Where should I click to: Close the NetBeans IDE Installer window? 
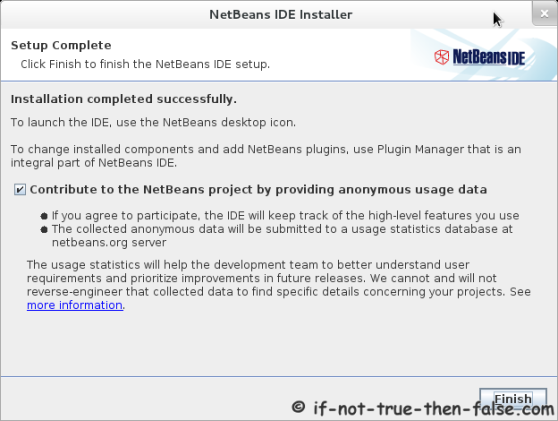544,14
